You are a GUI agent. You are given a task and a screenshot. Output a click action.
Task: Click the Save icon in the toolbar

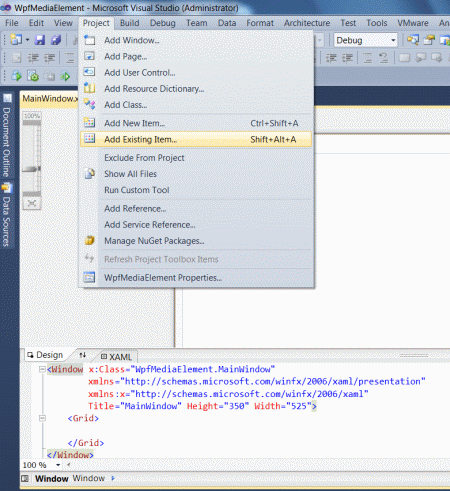(40, 40)
